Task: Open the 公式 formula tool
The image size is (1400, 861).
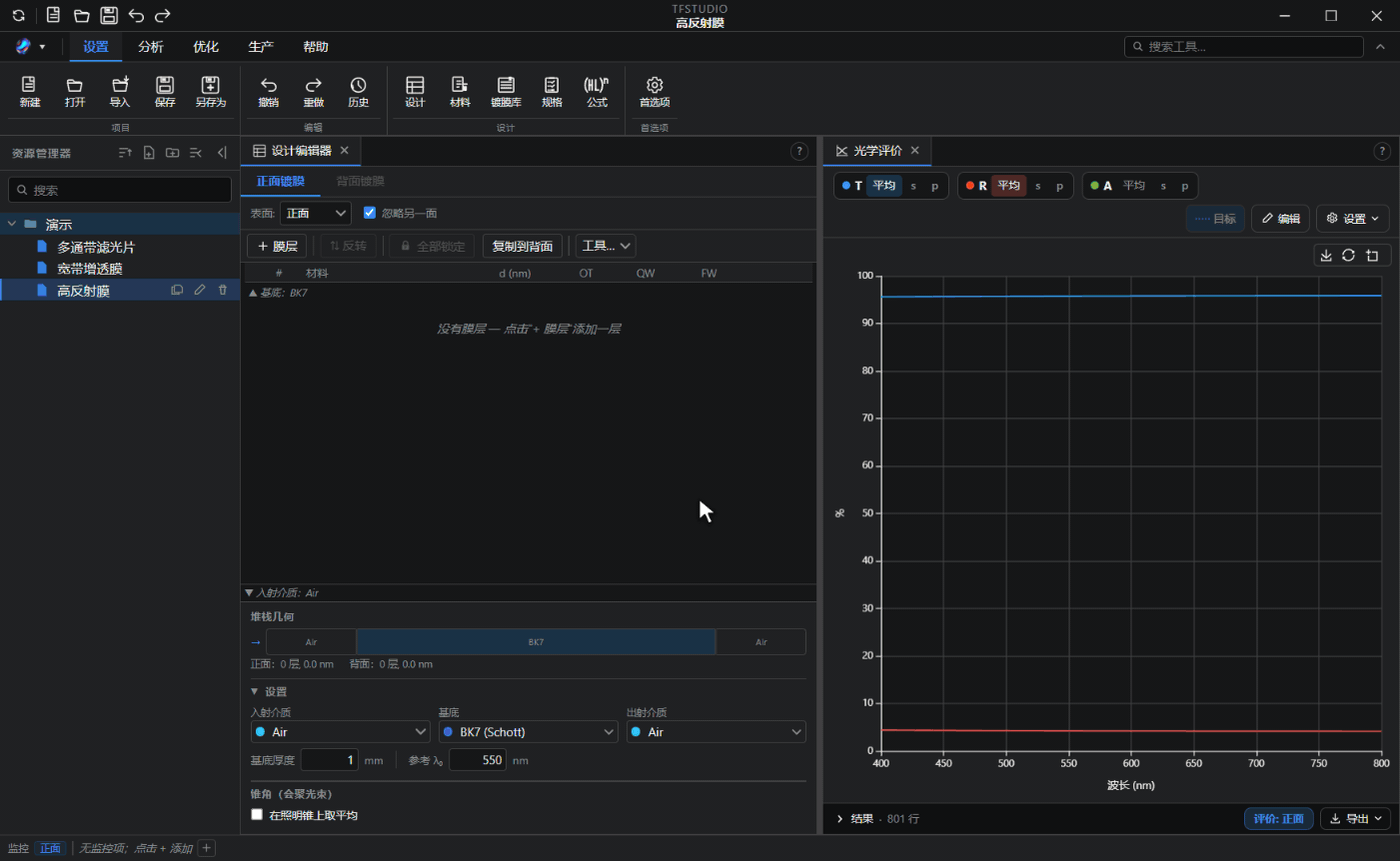Action: pyautogui.click(x=597, y=92)
